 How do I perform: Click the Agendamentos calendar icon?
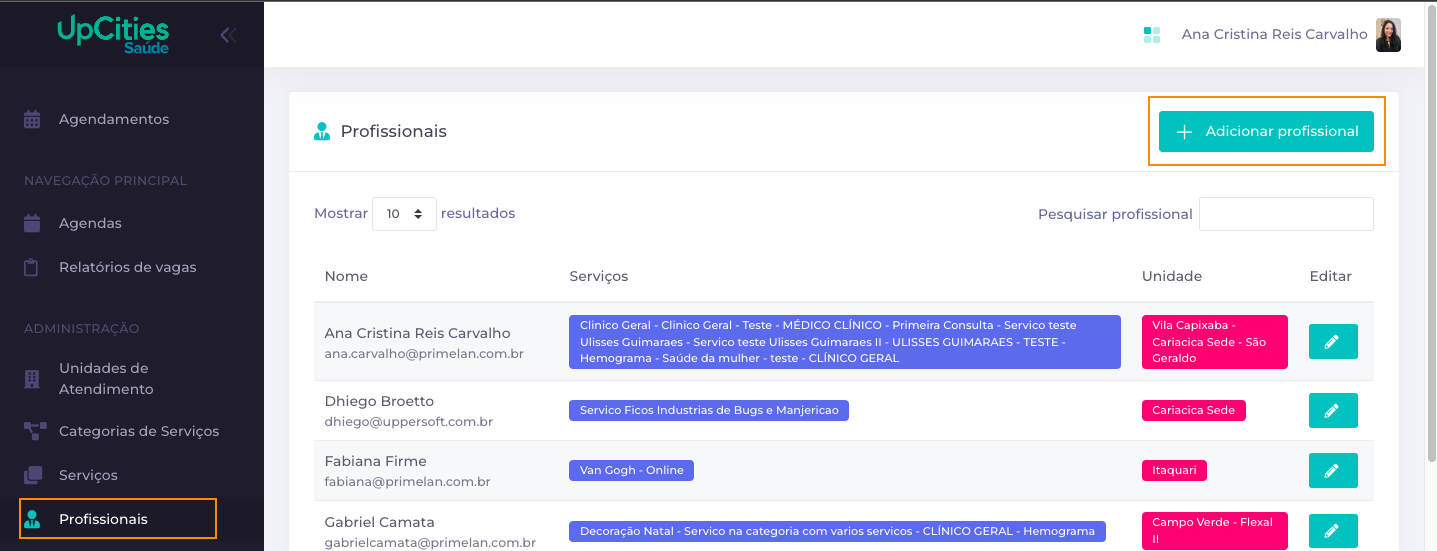(32, 119)
